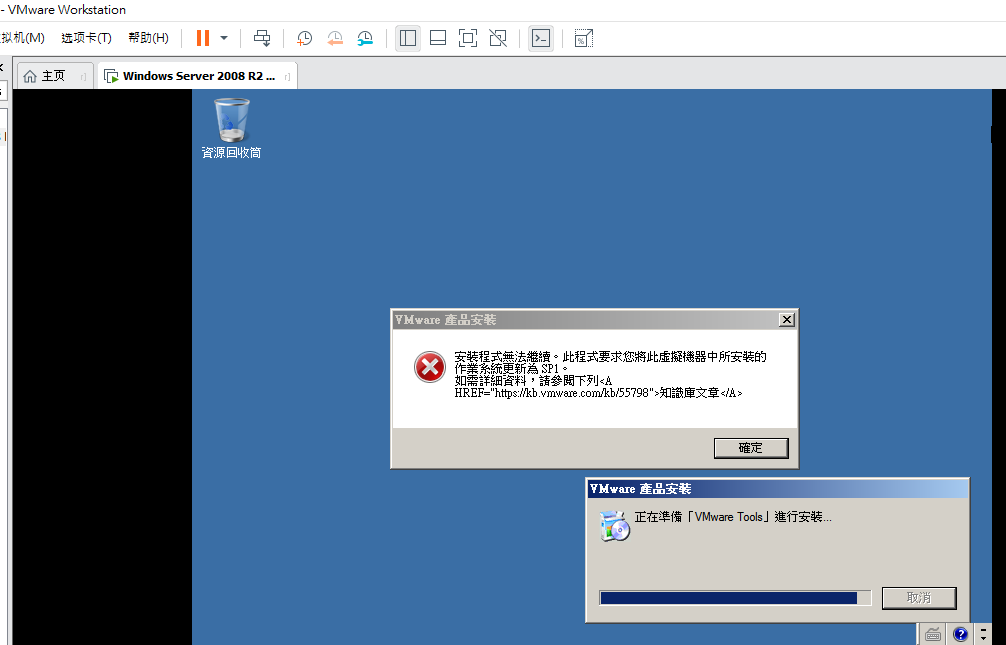
Task: Enter full screen mode icon
Action: click(468, 38)
